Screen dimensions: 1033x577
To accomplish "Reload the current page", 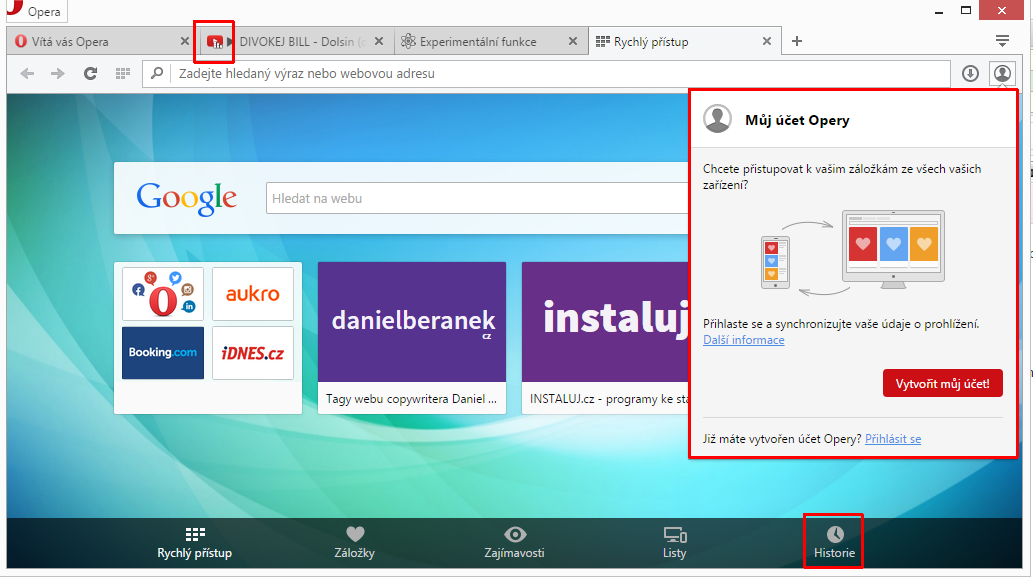I will coord(90,74).
